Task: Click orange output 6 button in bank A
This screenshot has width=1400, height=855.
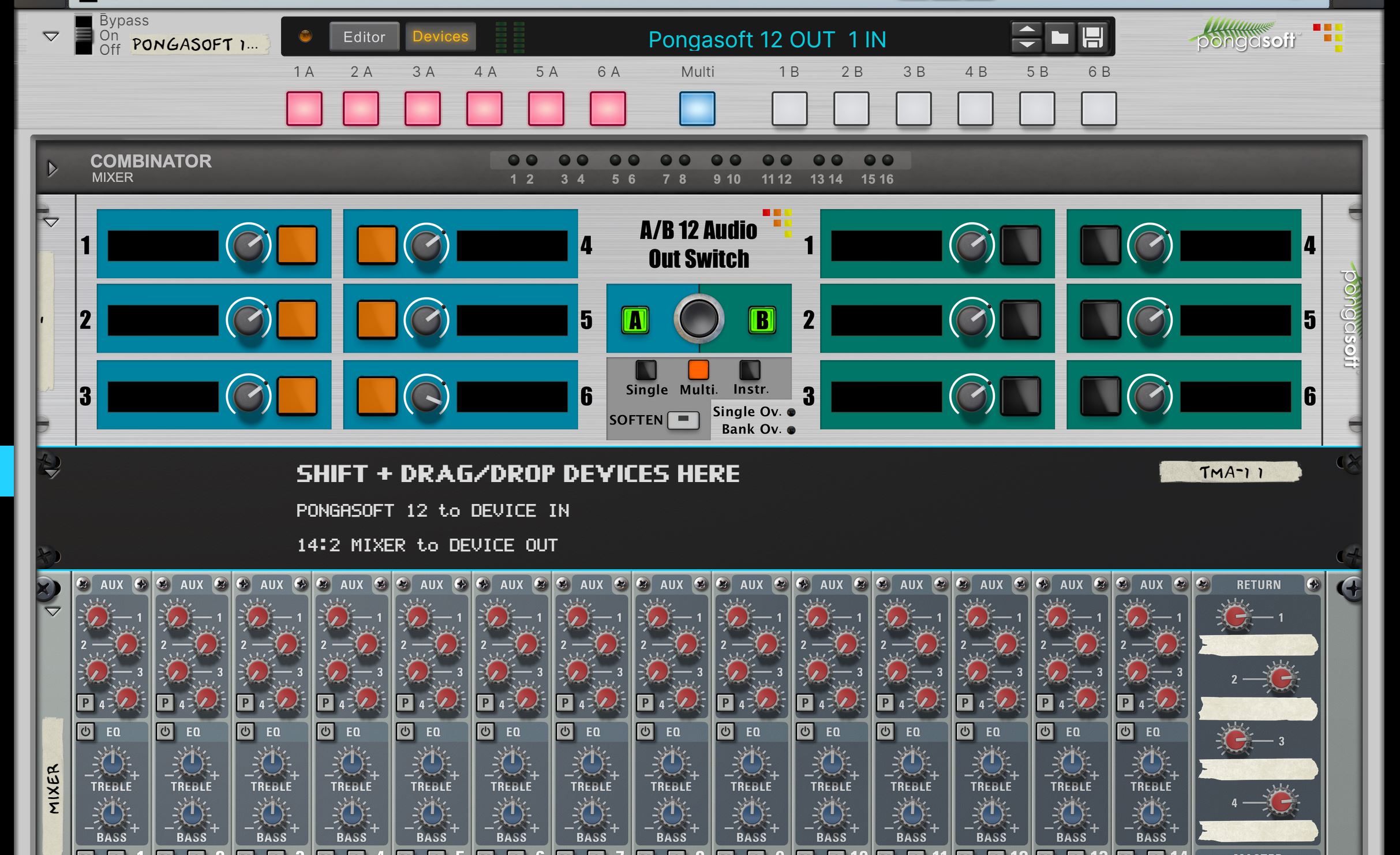Action: [377, 396]
